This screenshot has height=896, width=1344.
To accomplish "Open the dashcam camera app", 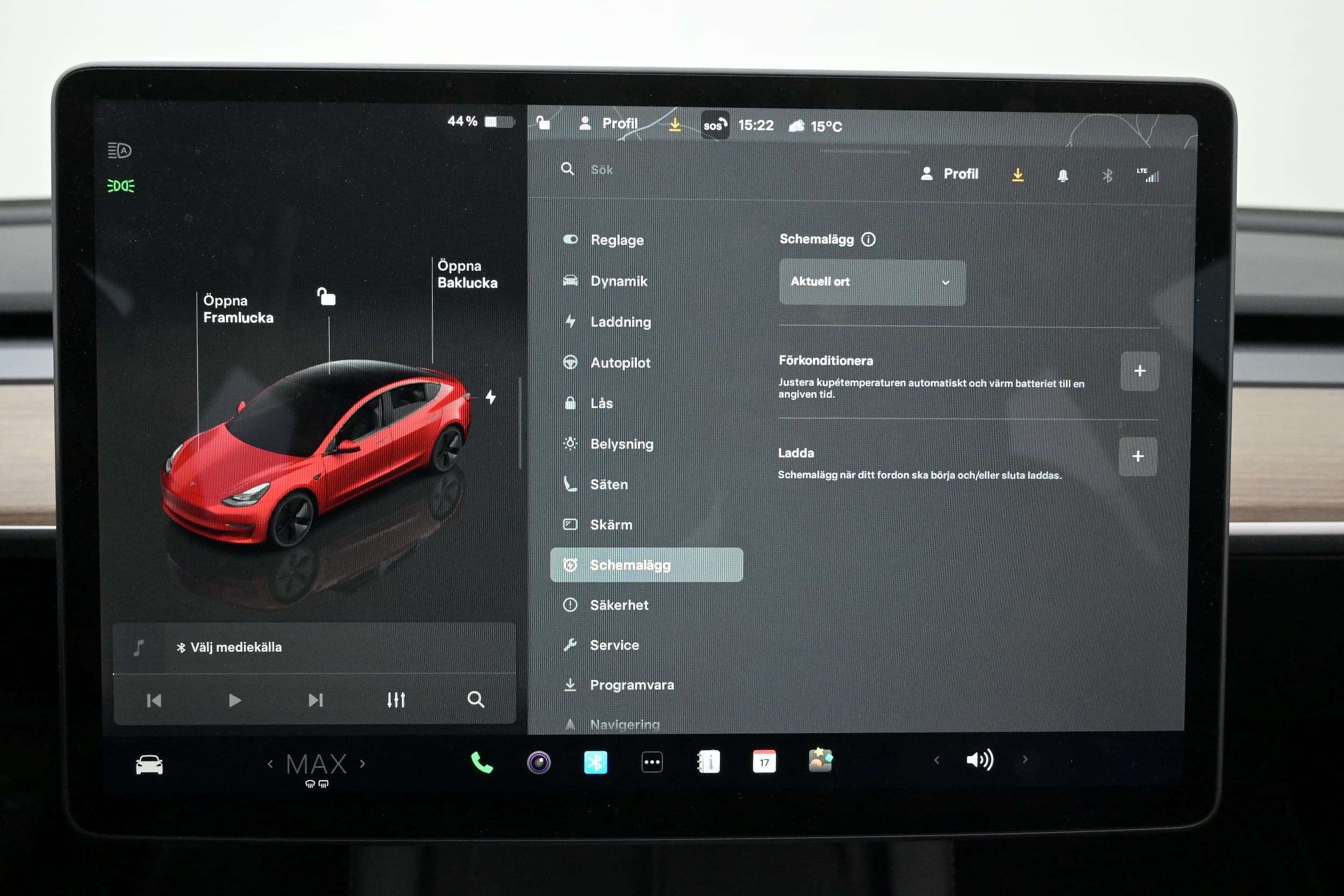I will [538, 762].
